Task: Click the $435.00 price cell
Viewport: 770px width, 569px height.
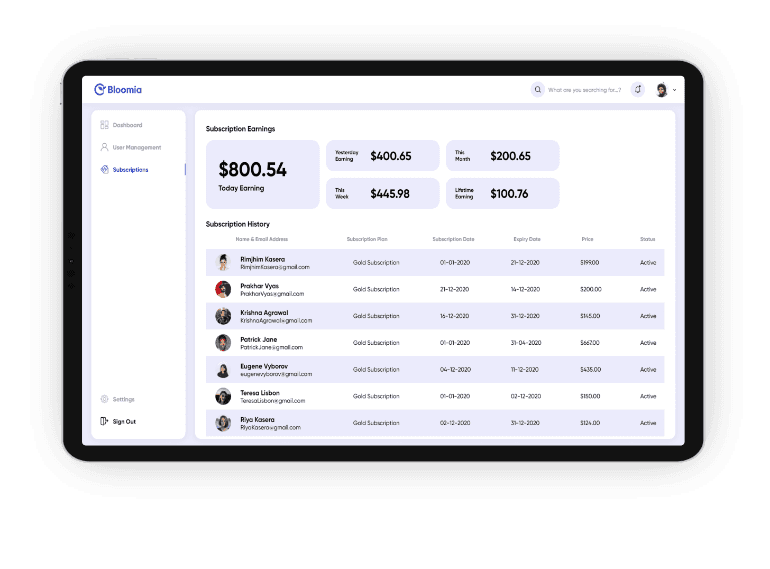Action: 590,369
